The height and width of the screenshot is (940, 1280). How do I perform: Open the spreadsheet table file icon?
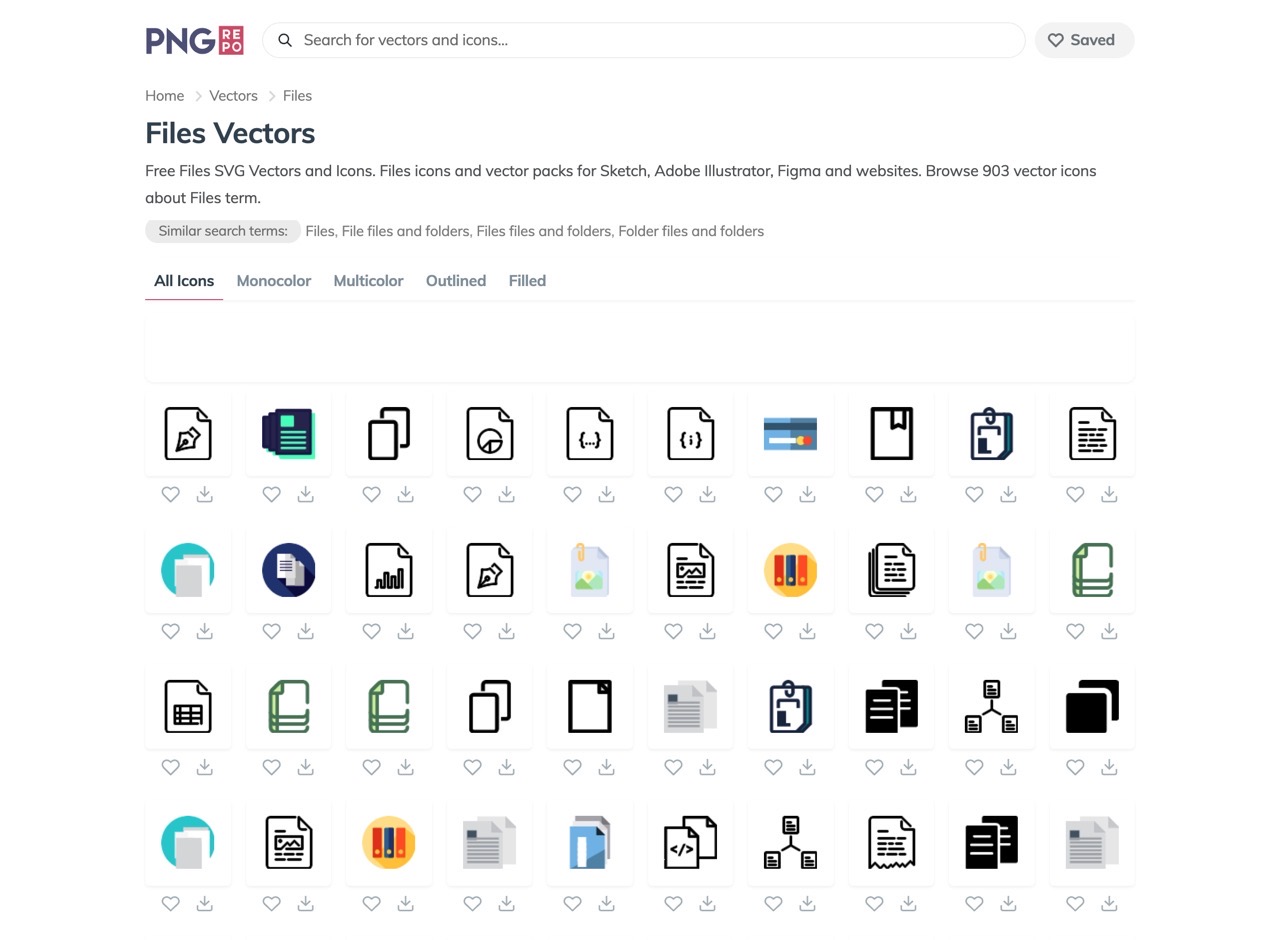[x=188, y=706]
